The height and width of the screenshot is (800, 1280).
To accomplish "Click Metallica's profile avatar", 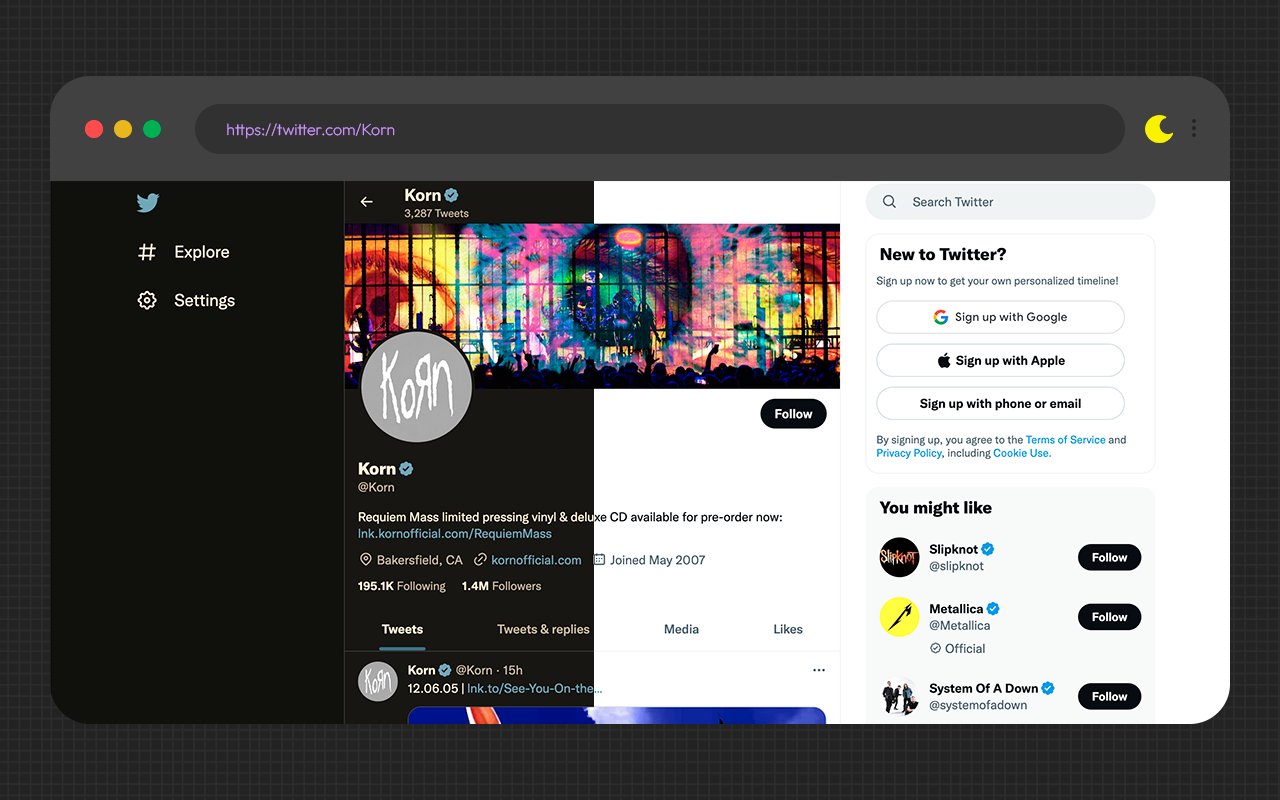I will [x=899, y=617].
